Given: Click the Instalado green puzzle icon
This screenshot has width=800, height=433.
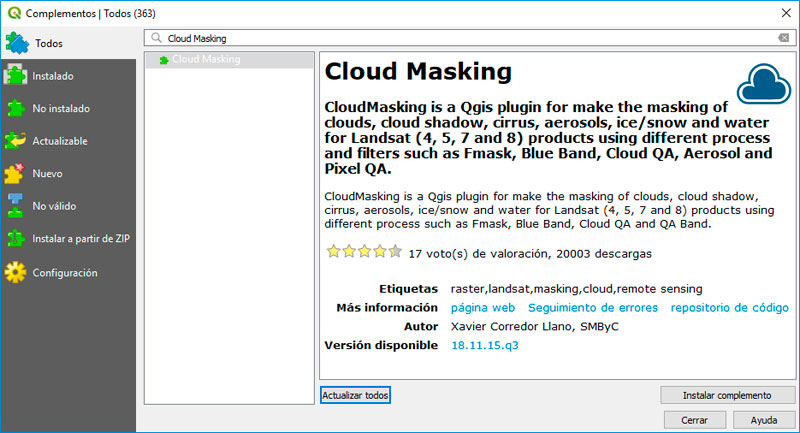Looking at the screenshot, I should pyautogui.click(x=15, y=75).
